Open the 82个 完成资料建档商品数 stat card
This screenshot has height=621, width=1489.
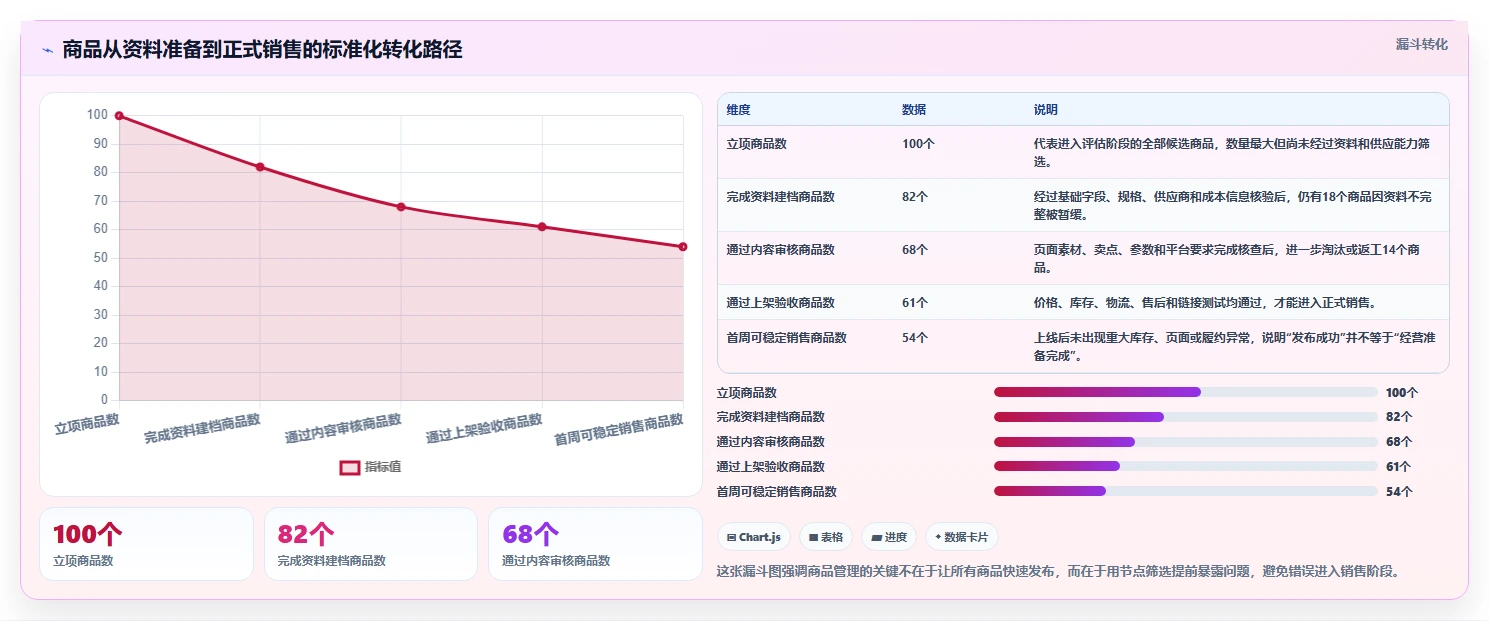(371, 544)
